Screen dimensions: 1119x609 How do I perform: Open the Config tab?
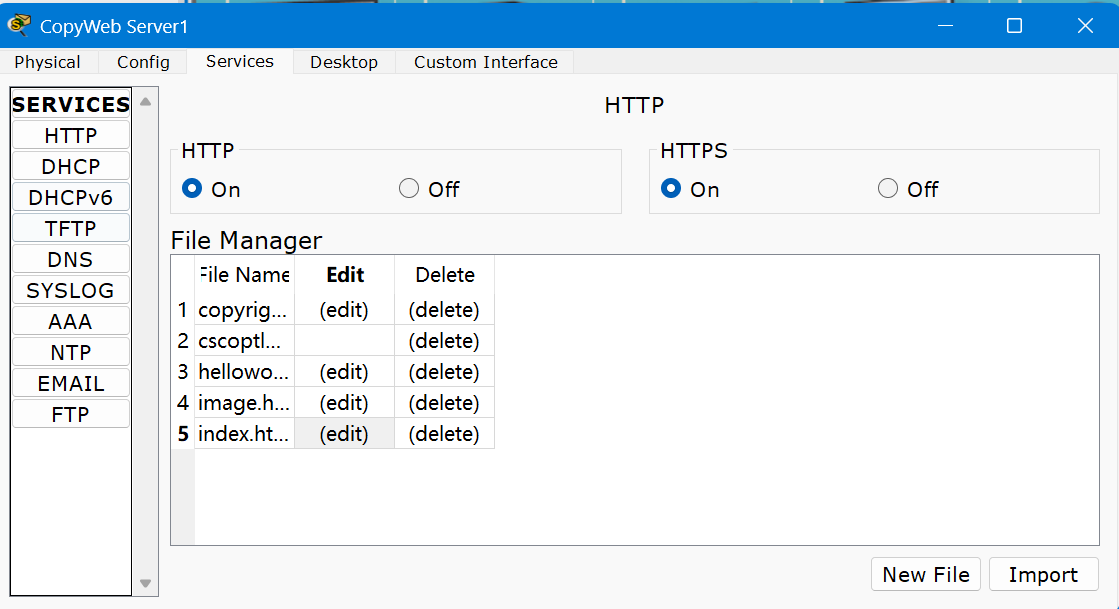click(143, 62)
